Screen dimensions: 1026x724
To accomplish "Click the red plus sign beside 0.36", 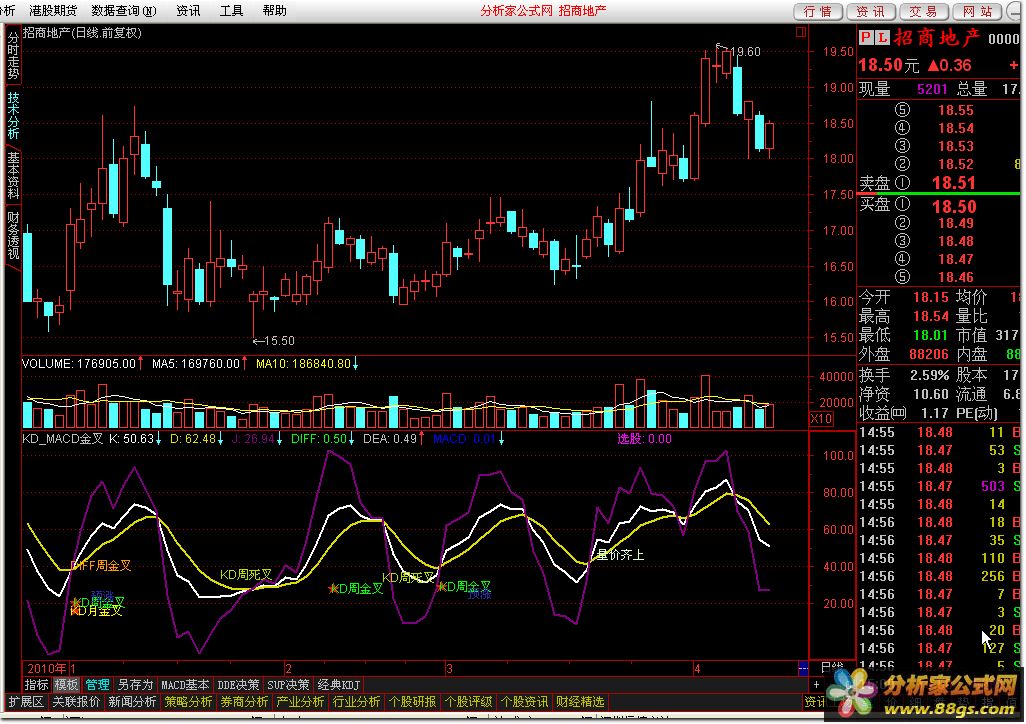I will click(1014, 65).
